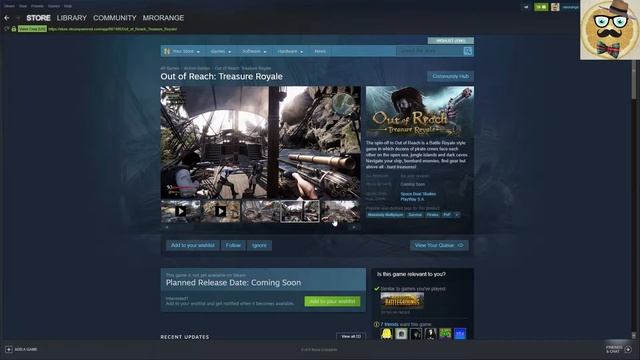Click the Space Boat Studios developer link

(x=418, y=194)
